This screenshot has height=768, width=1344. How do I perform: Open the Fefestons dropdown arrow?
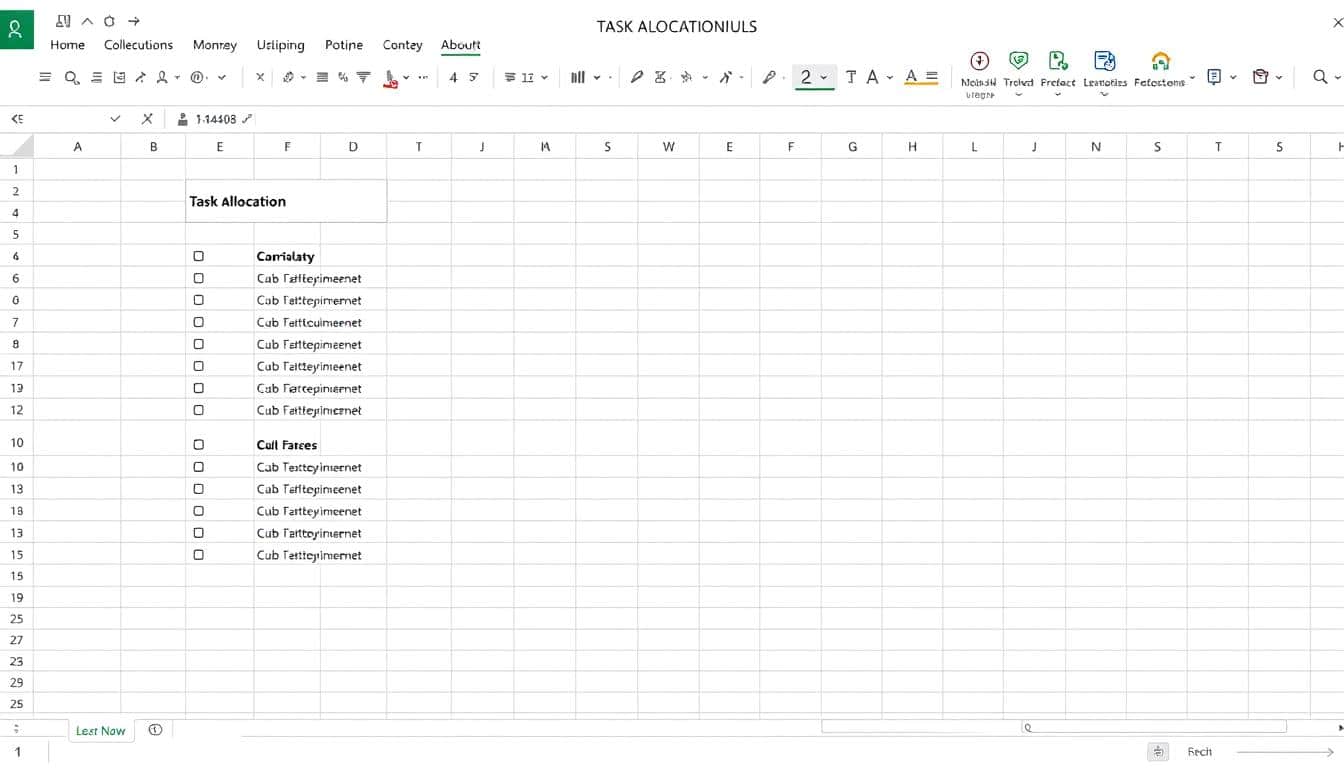pyautogui.click(x=1192, y=78)
